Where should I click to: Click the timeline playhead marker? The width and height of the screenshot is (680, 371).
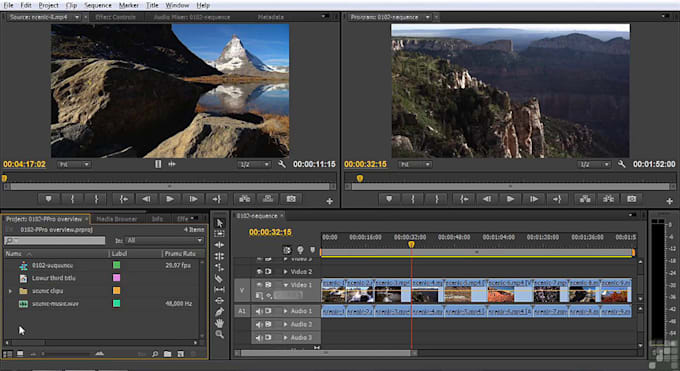411,245
